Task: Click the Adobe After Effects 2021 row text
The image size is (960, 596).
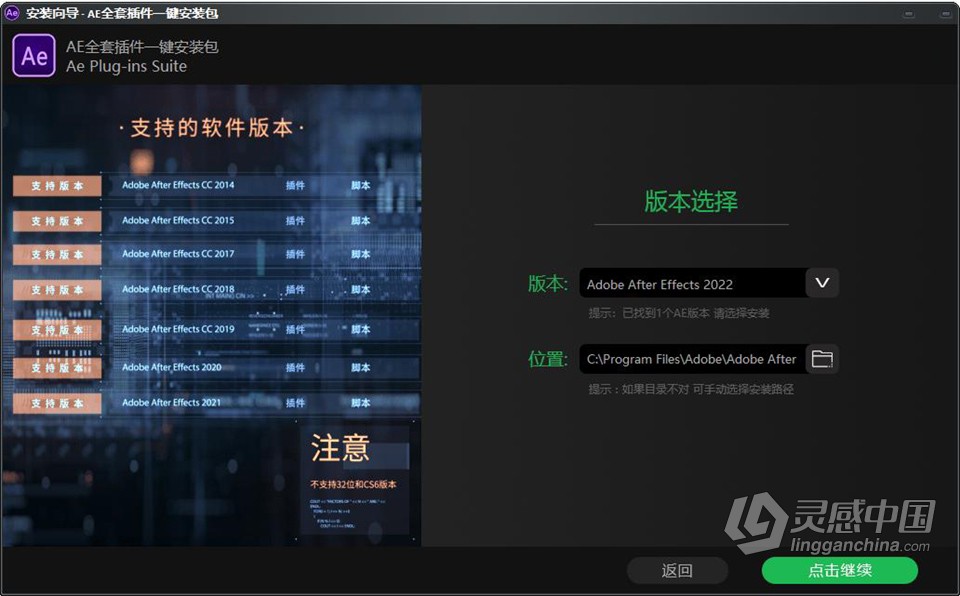Action: coord(171,402)
